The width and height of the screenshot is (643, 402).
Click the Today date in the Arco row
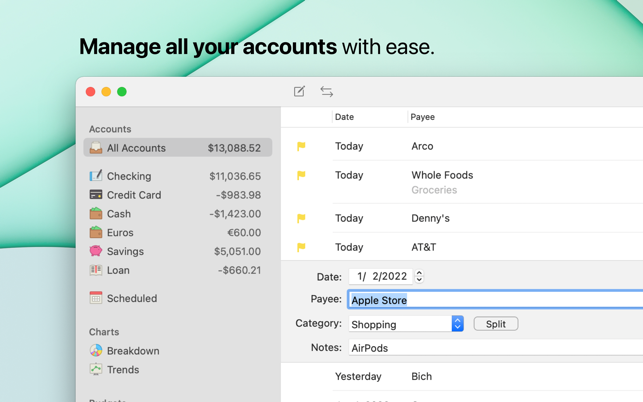[349, 146]
